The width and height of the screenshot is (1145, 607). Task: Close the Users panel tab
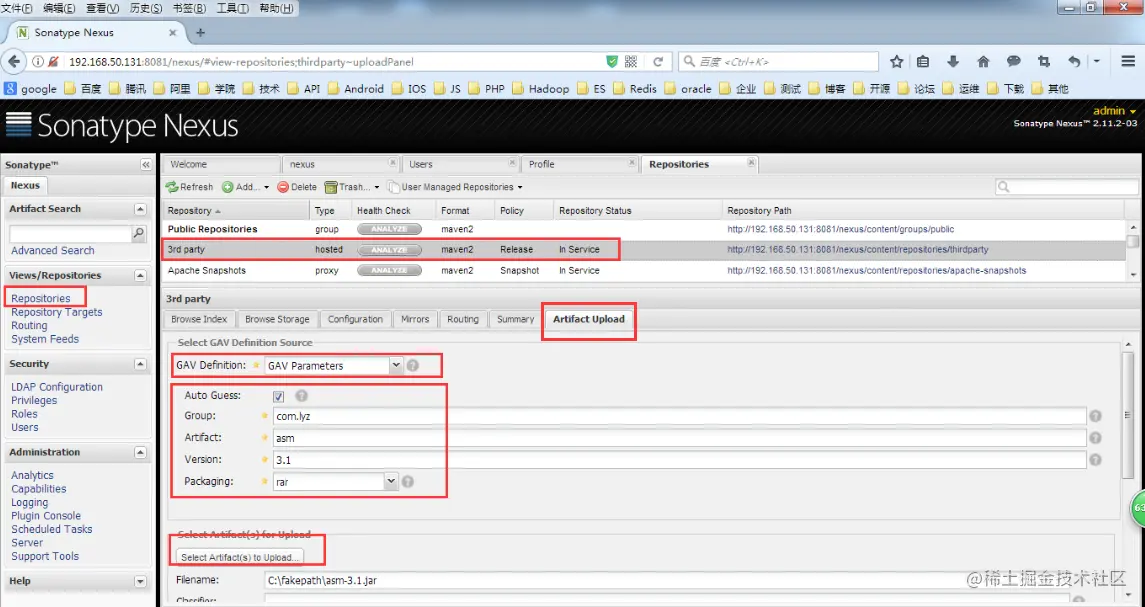(513, 163)
